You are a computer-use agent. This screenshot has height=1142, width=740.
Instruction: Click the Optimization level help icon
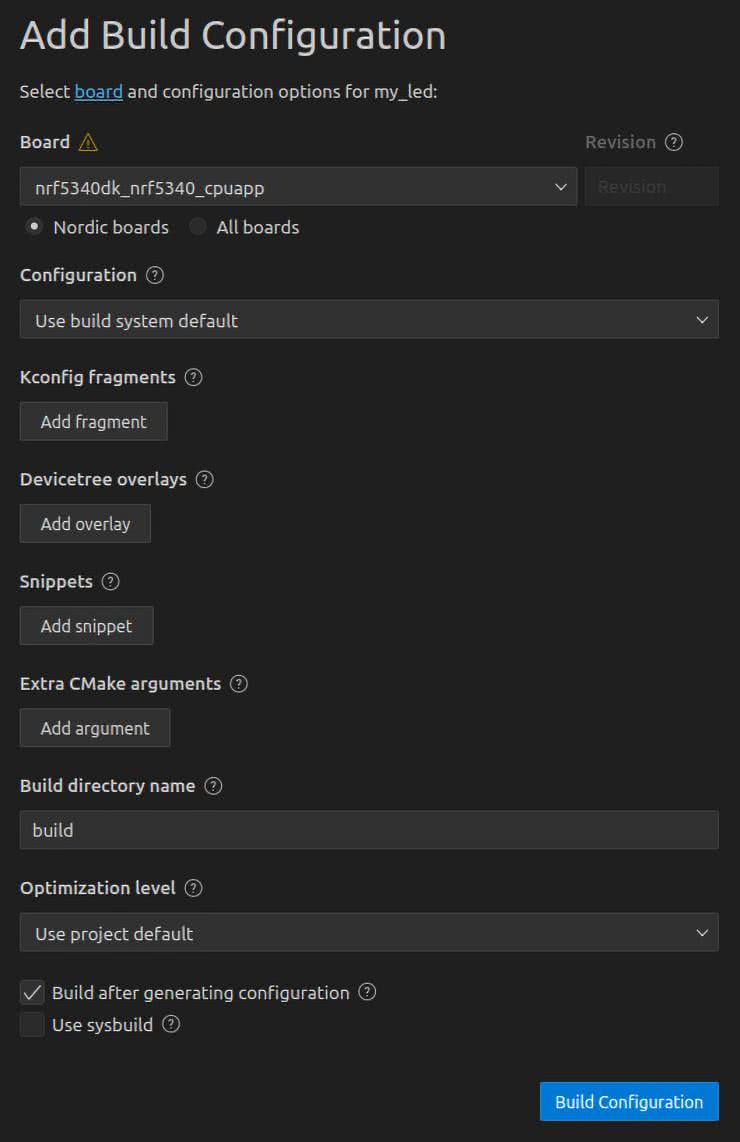194,888
